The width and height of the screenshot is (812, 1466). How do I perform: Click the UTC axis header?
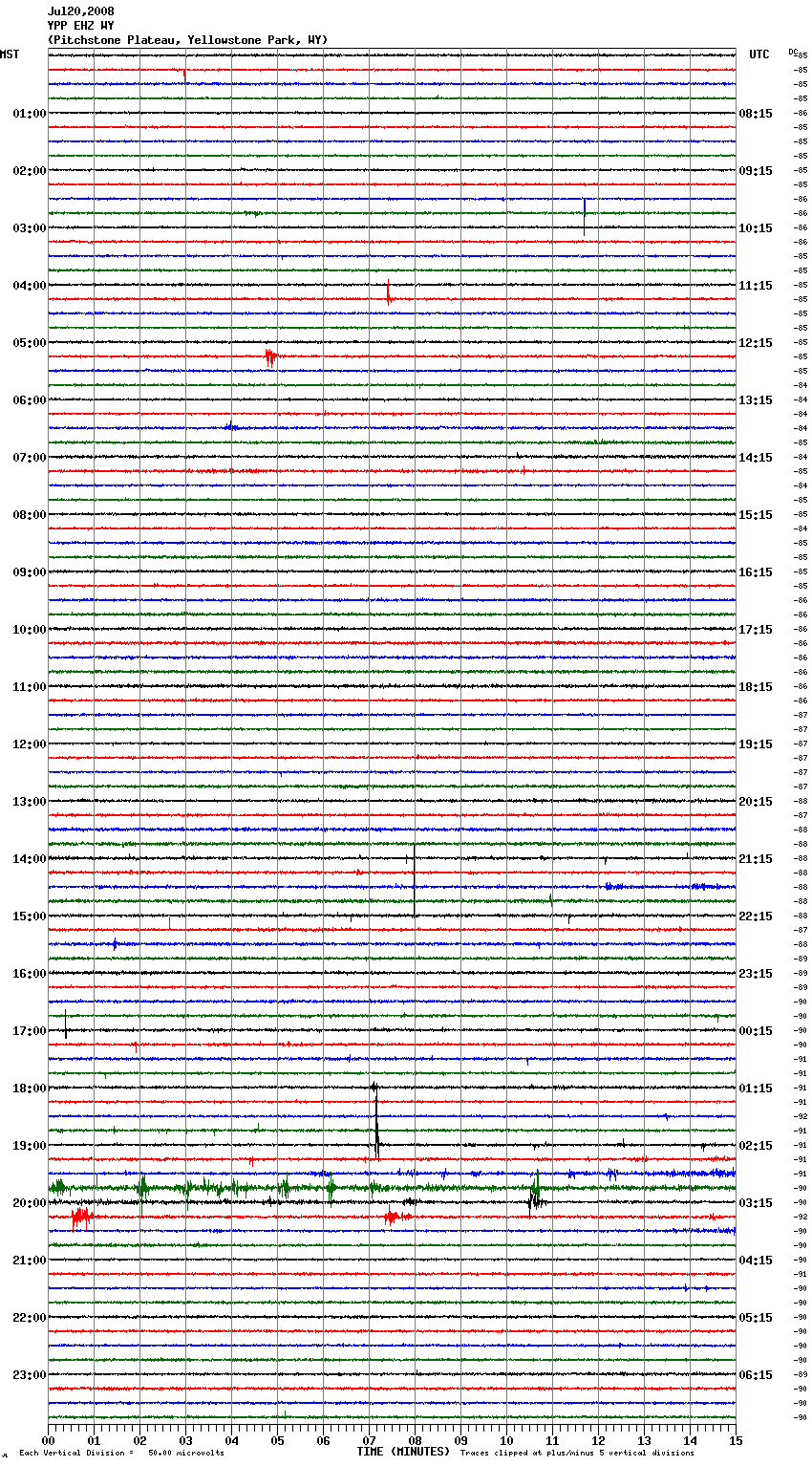(759, 54)
